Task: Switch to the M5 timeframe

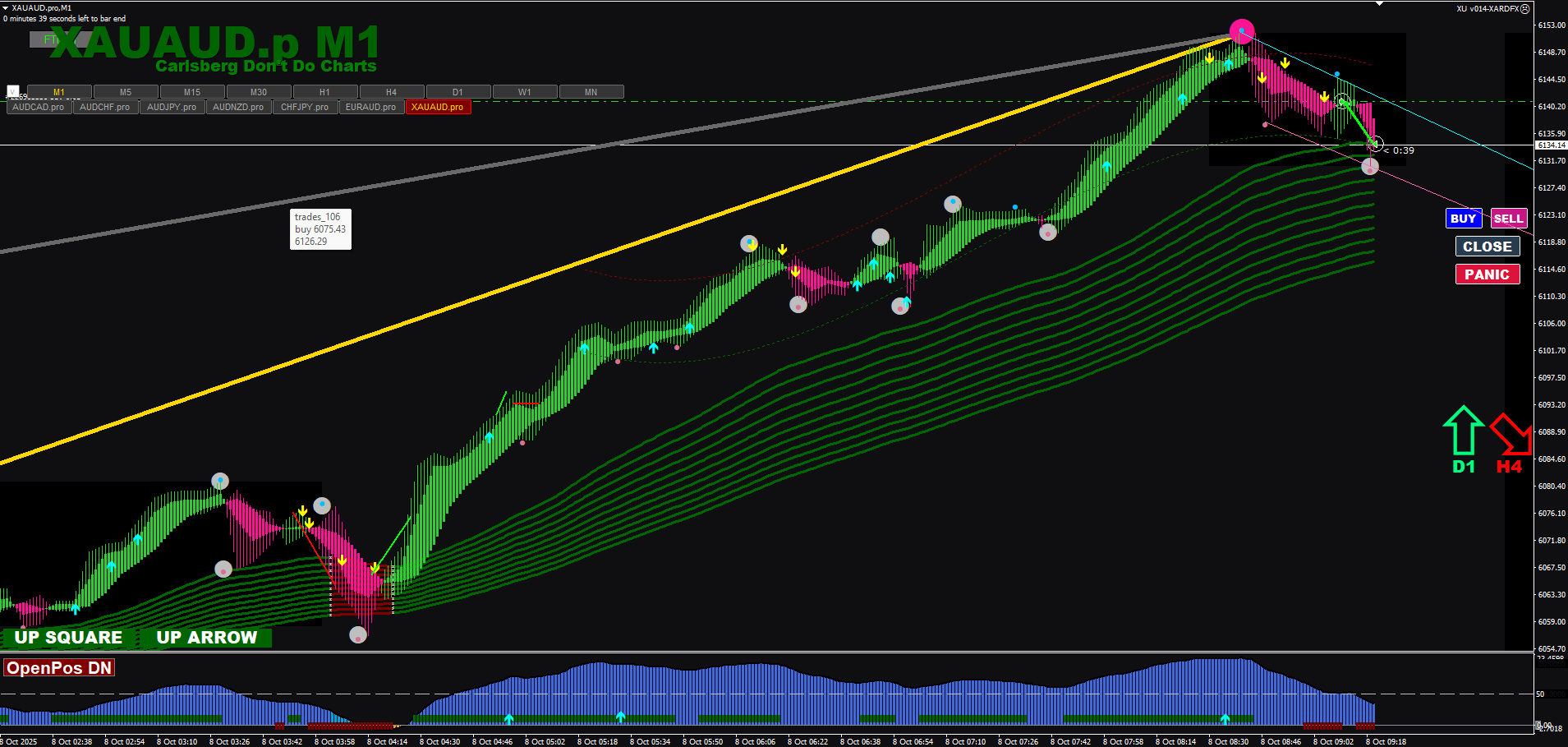Action: coord(126,92)
